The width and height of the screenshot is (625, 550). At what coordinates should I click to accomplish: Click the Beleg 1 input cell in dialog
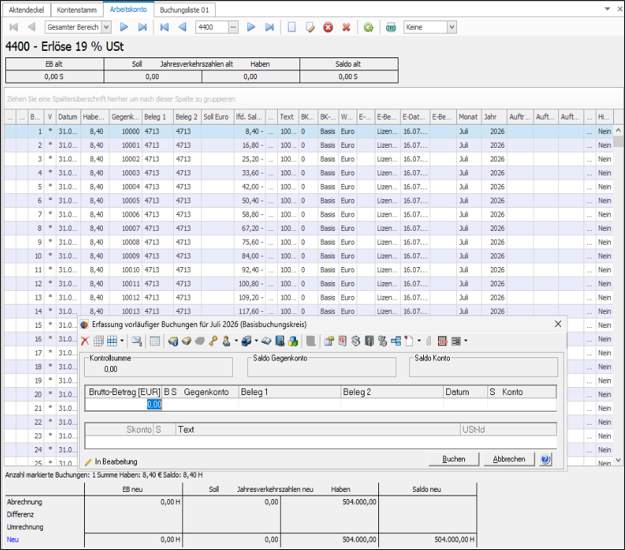(x=290, y=405)
